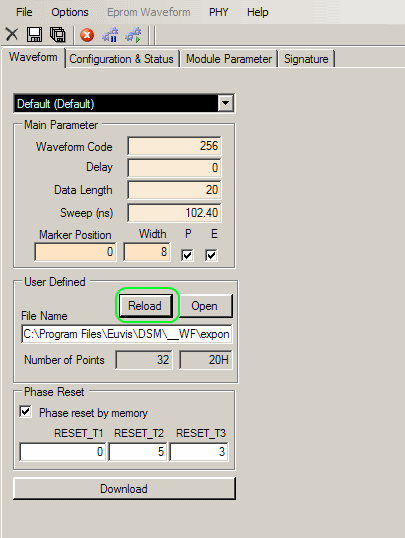
Task: Click the RESET_T3 input field
Action: tap(199, 452)
